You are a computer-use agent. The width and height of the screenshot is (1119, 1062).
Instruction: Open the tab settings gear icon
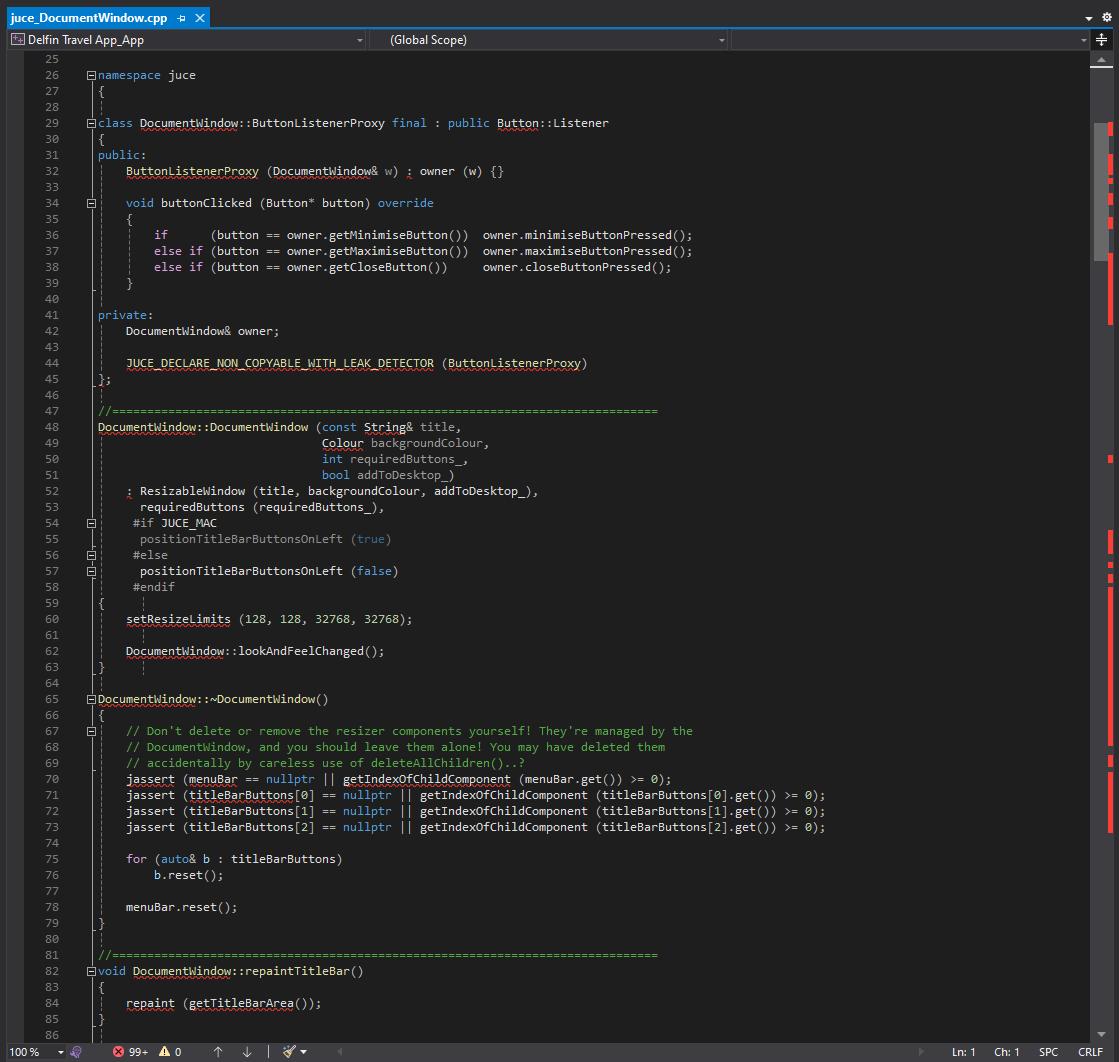[1105, 18]
